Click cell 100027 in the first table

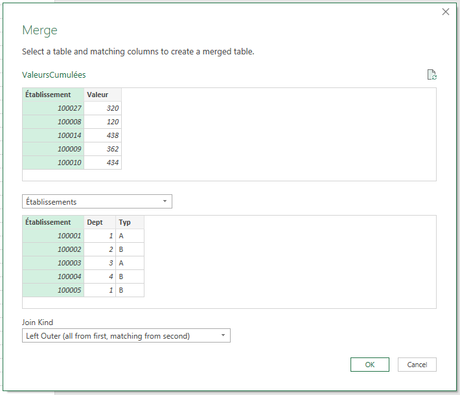pyautogui.click(x=53, y=108)
